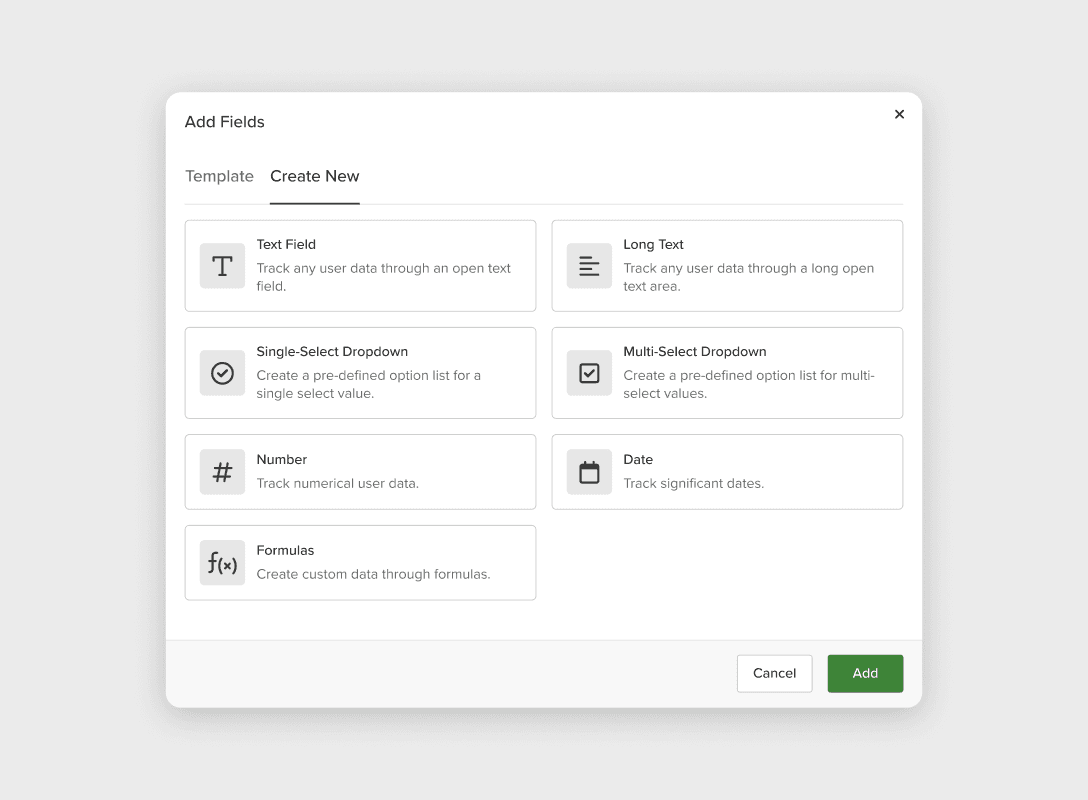
Task: Click the Date calendar icon
Action: point(589,472)
